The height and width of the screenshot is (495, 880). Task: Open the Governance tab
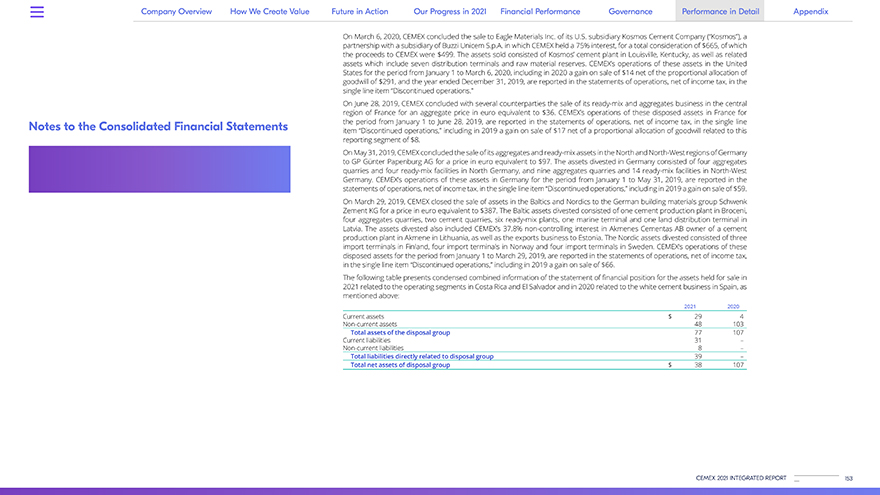pyautogui.click(x=630, y=11)
